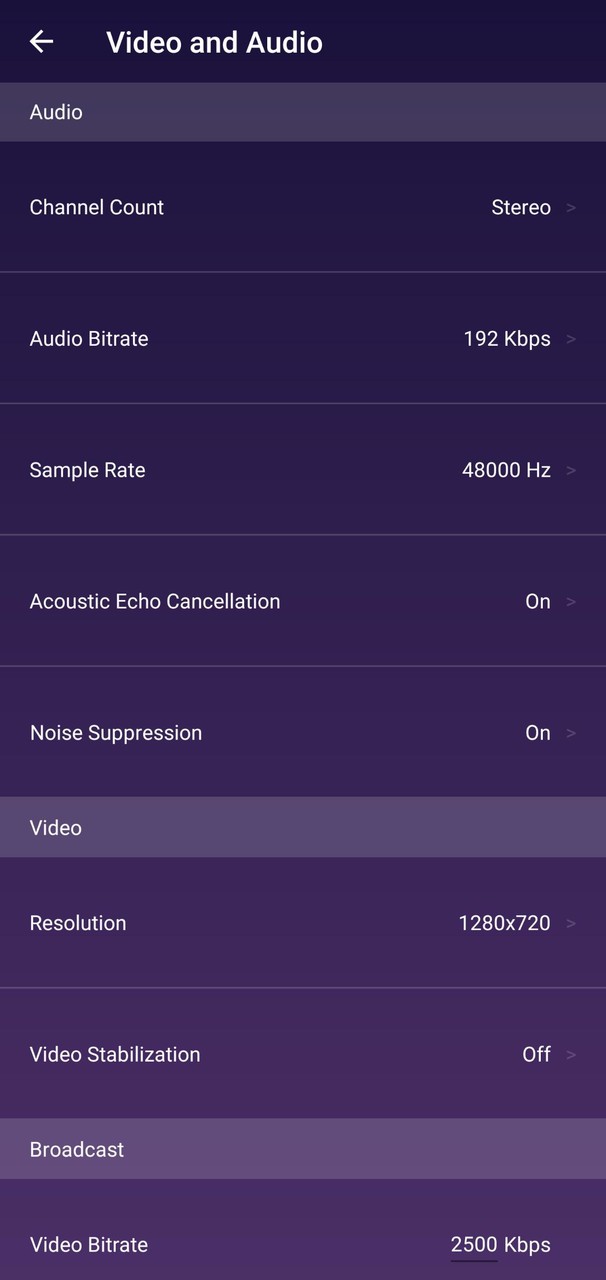Turn off Noise Suppression
The image size is (606, 1280).
pos(538,732)
